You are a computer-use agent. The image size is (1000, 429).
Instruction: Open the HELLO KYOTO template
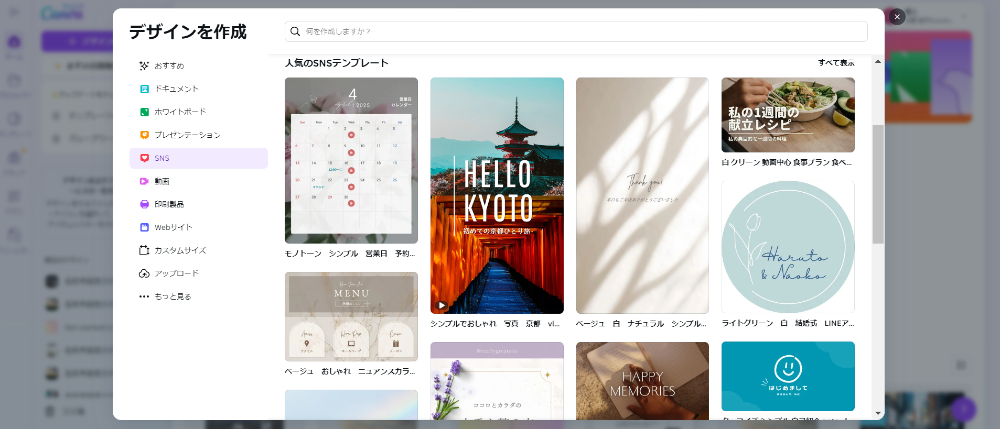pos(497,196)
